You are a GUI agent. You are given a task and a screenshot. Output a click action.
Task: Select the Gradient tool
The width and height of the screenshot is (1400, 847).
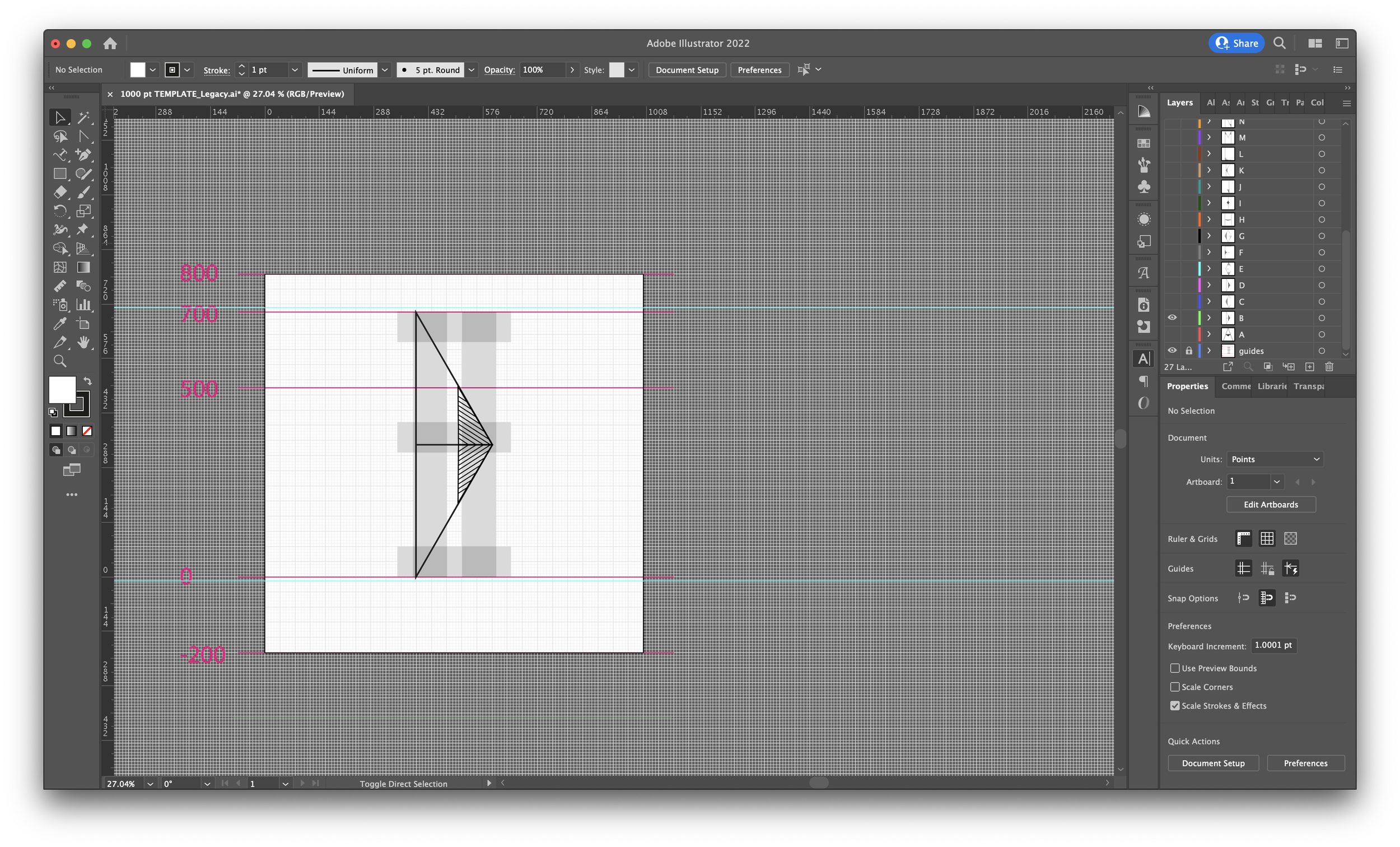83,267
